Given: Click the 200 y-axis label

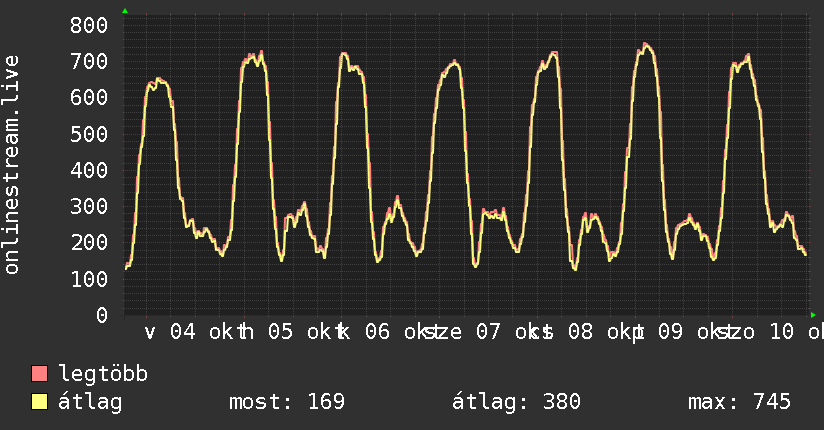Looking at the screenshot, I should click(x=89, y=243).
